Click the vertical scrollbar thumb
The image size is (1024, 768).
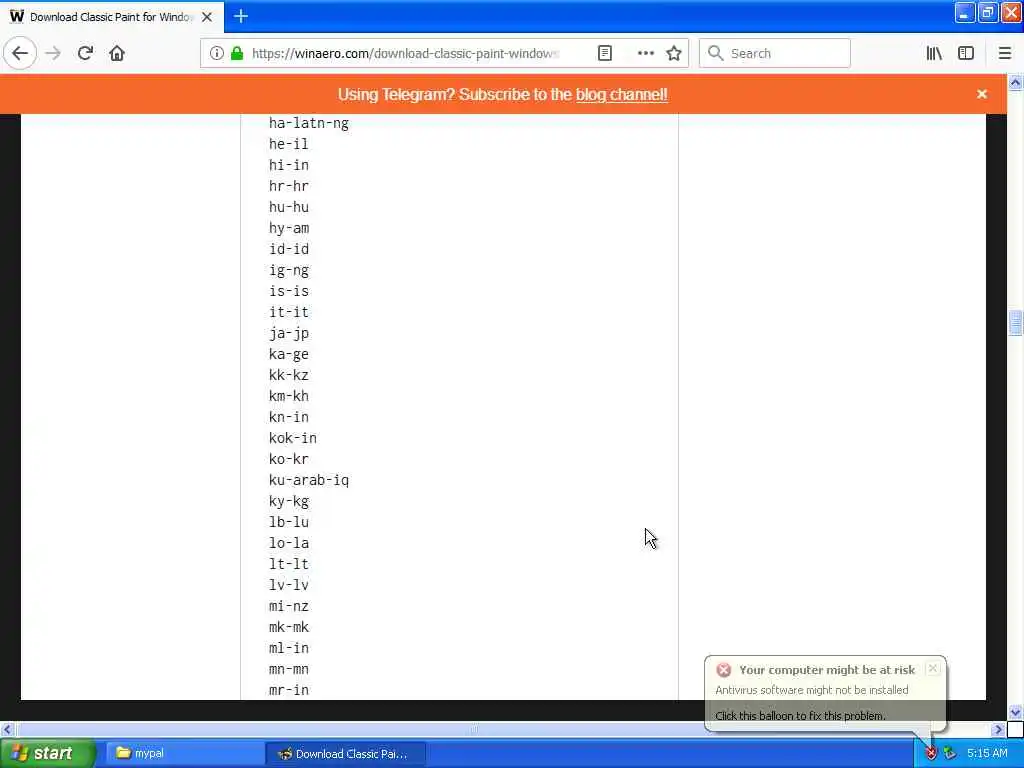point(1015,323)
